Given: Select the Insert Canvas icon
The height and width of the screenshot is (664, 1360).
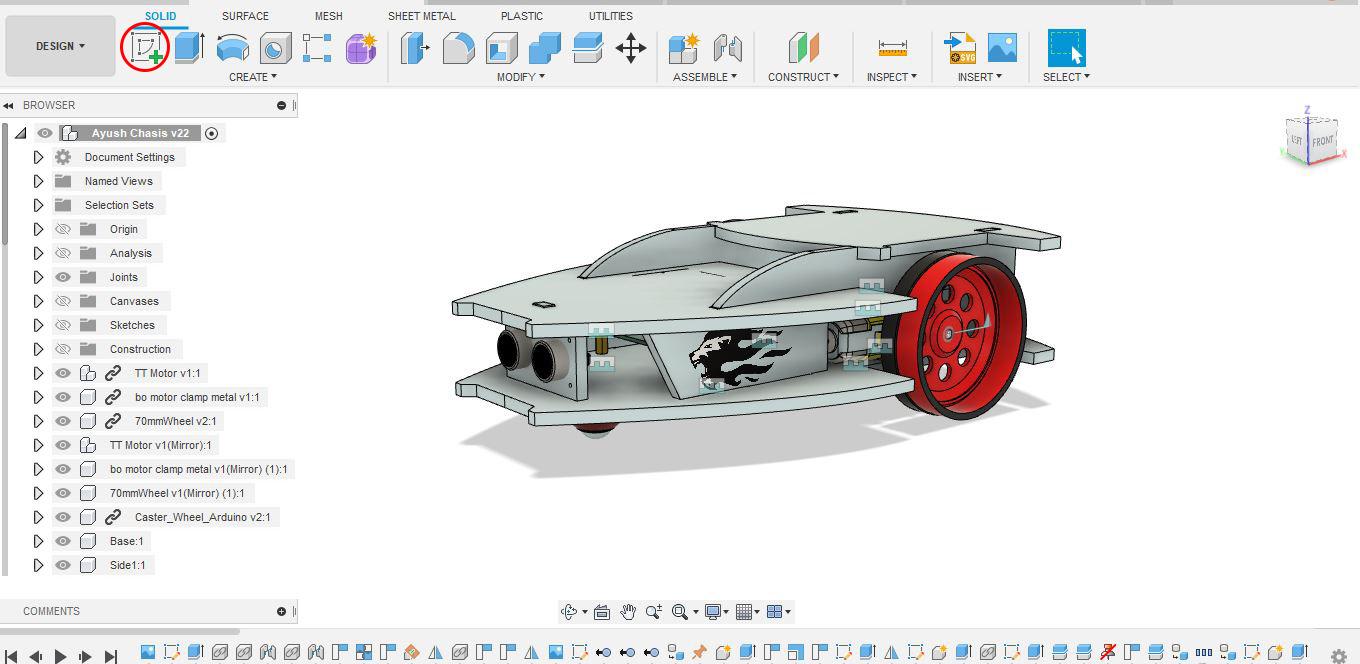Looking at the screenshot, I should (1001, 46).
